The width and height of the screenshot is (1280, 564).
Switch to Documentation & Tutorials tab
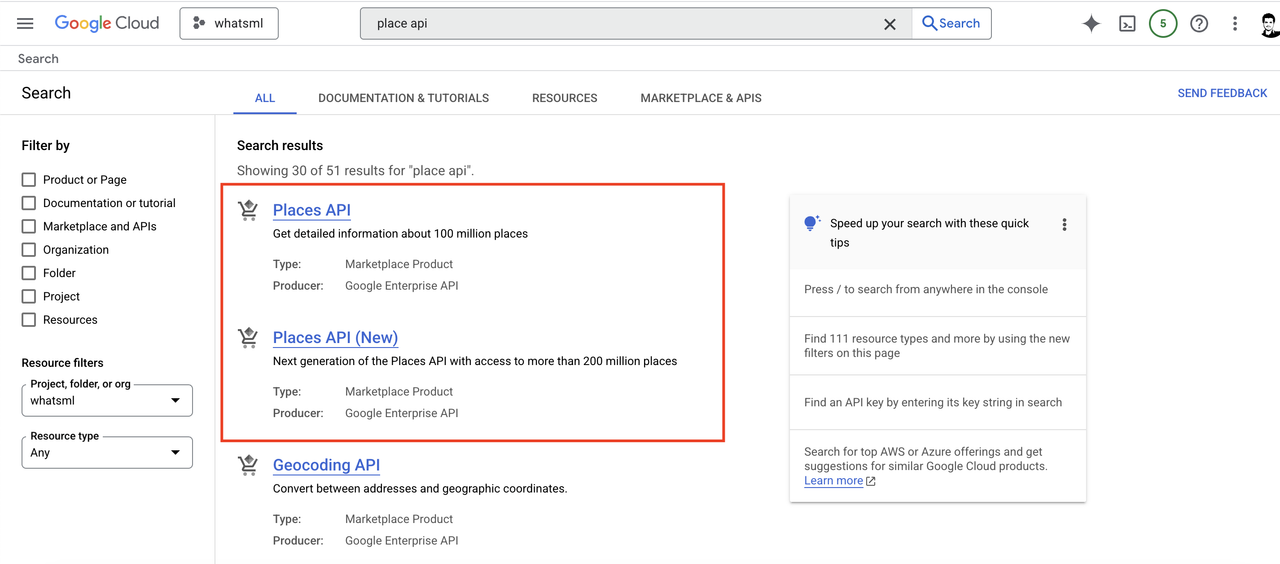click(x=404, y=98)
